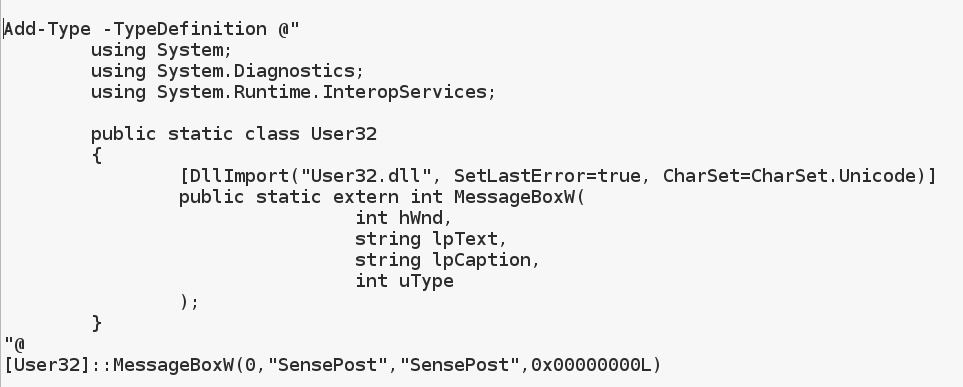
Task: Click the here-string terminator "@
Action: tap(14, 343)
